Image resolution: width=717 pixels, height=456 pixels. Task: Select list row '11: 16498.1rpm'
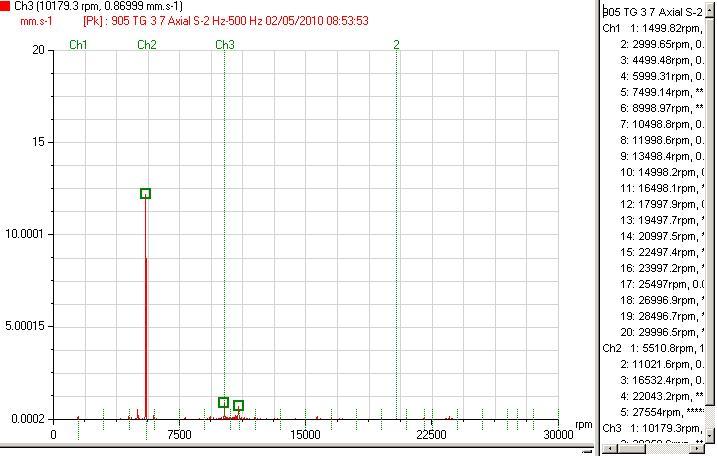pos(662,188)
